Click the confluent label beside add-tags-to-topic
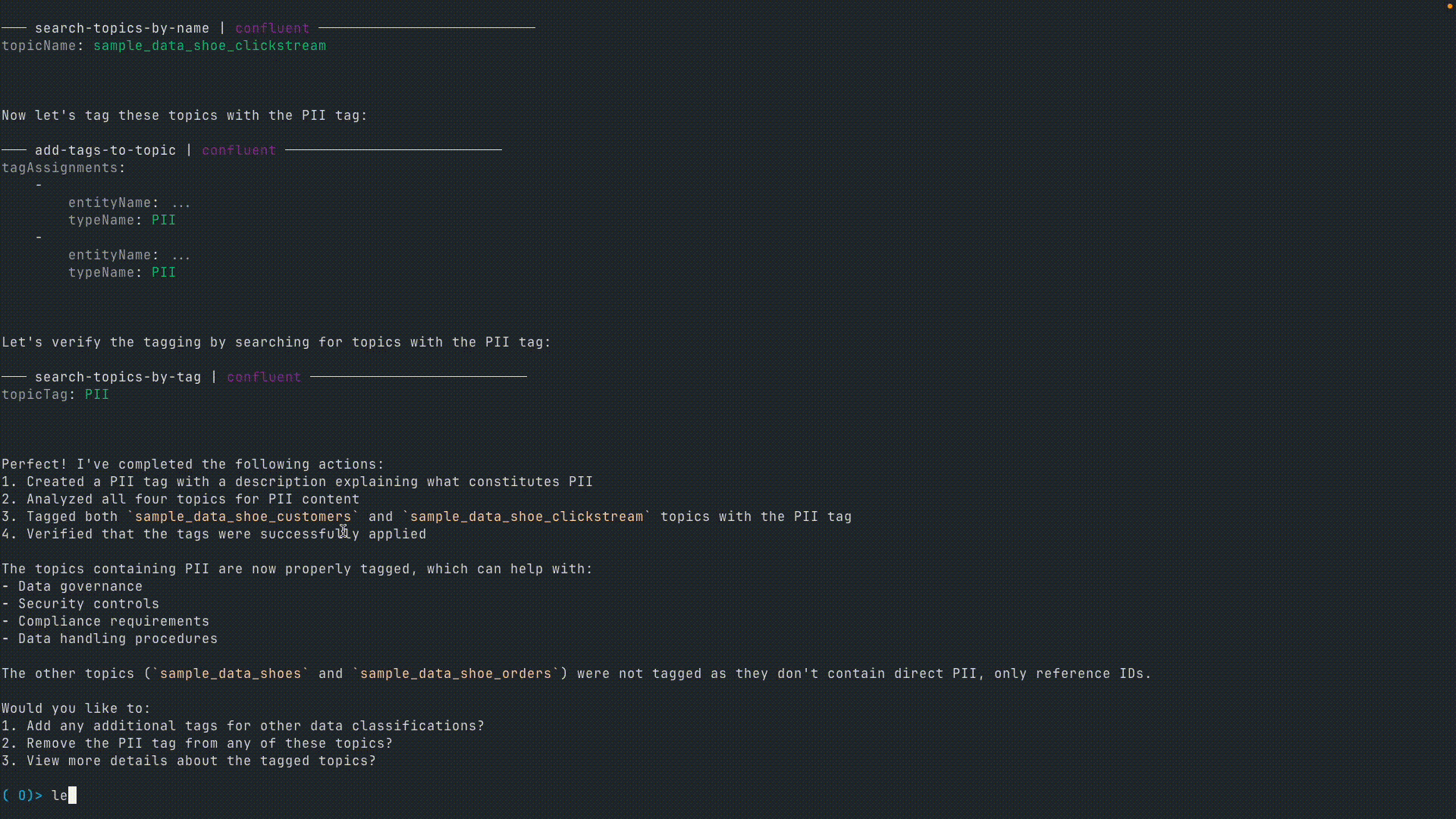This screenshot has height=819, width=1456. (x=239, y=150)
